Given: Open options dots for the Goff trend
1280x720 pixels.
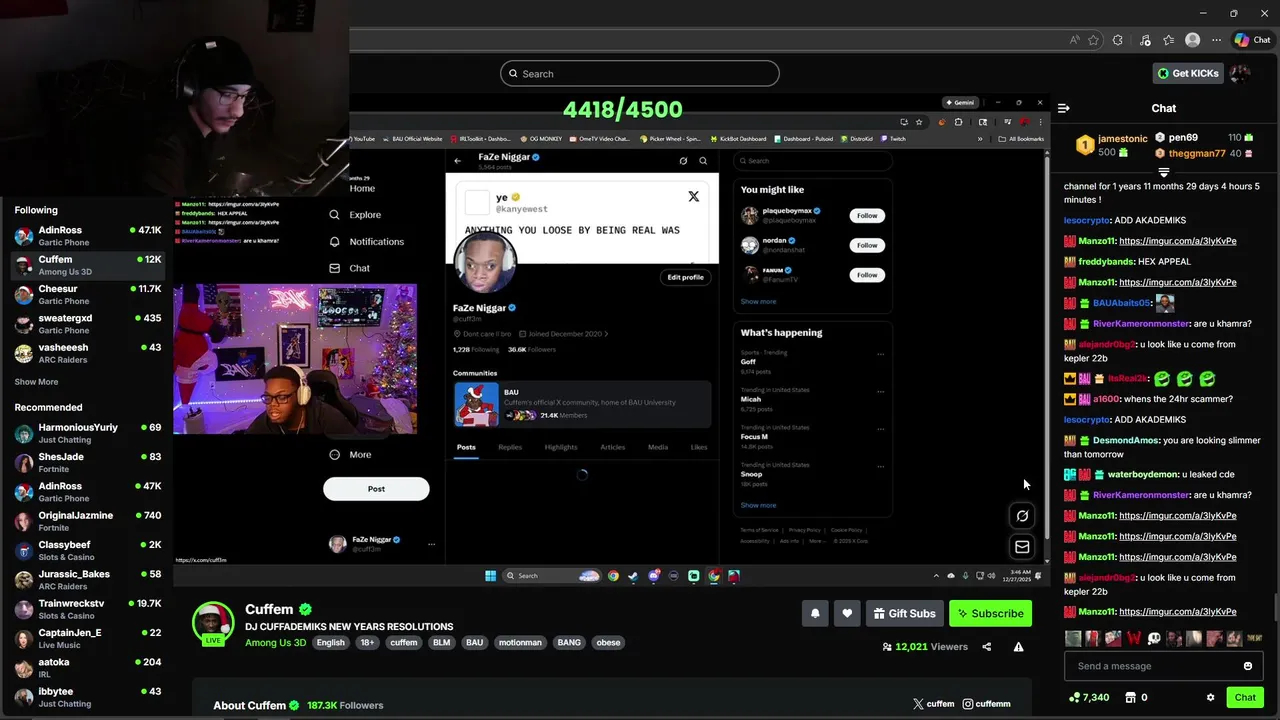Looking at the screenshot, I should point(880,353).
